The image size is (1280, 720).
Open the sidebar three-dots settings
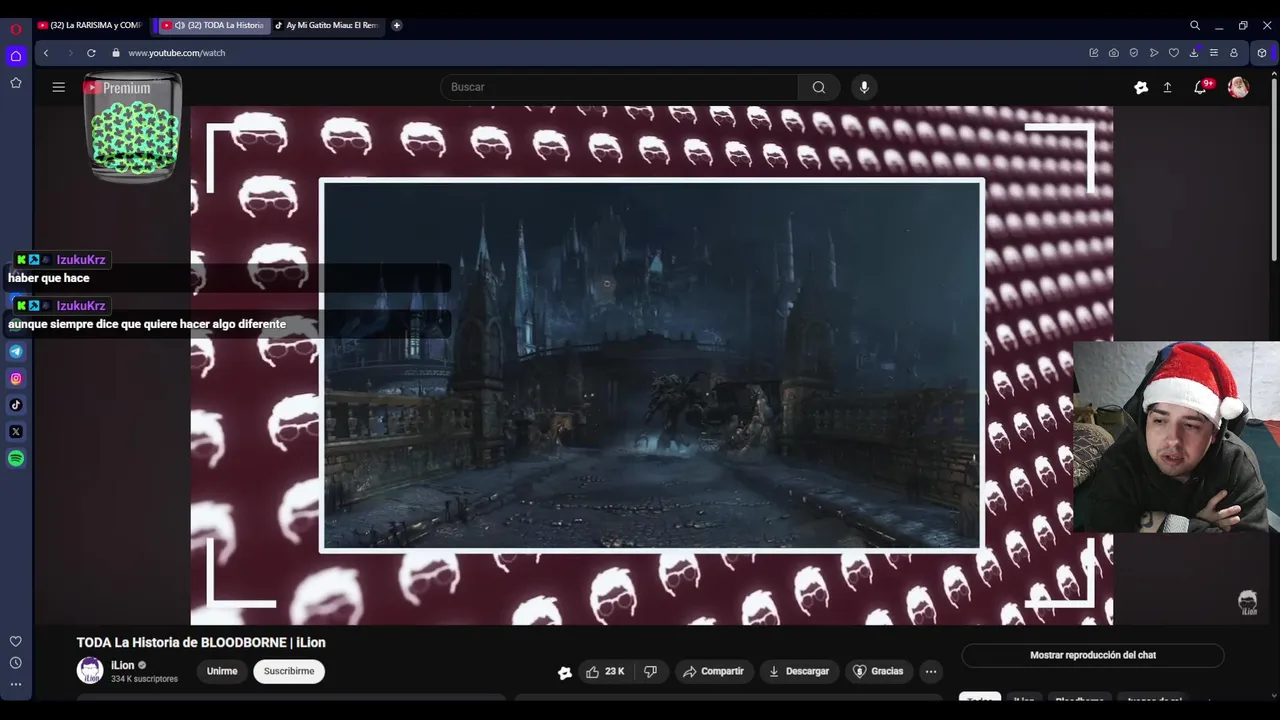tap(16, 685)
